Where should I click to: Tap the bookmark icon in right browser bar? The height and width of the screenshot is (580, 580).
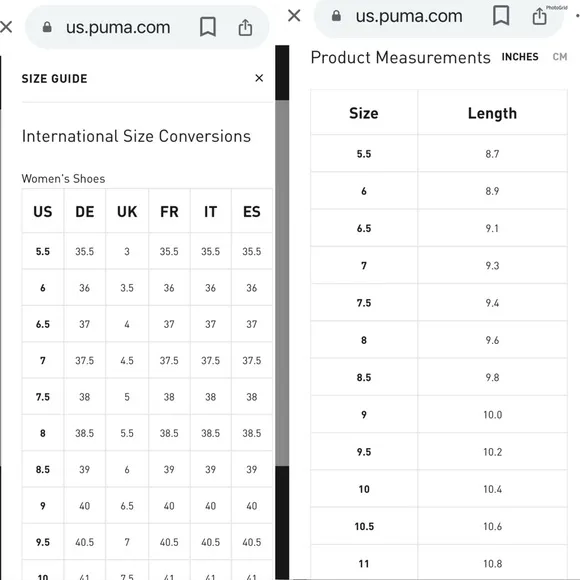click(x=501, y=16)
